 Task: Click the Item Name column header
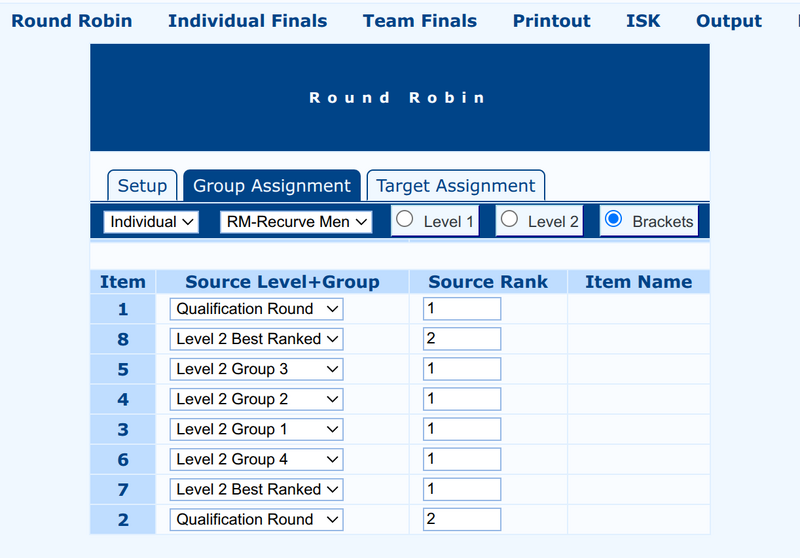pos(638,282)
